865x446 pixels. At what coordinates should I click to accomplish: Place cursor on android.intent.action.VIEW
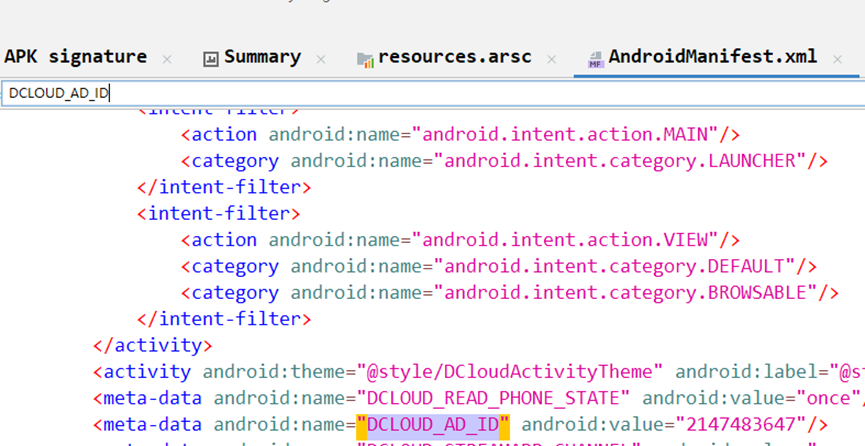566,240
